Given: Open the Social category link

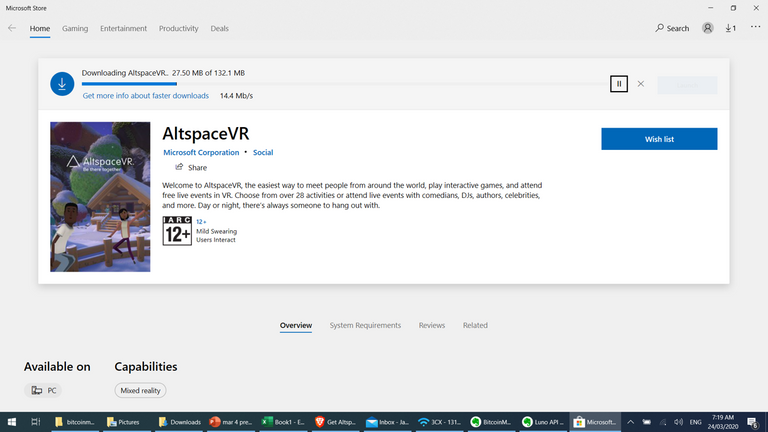Looking at the screenshot, I should pyautogui.click(x=263, y=152).
